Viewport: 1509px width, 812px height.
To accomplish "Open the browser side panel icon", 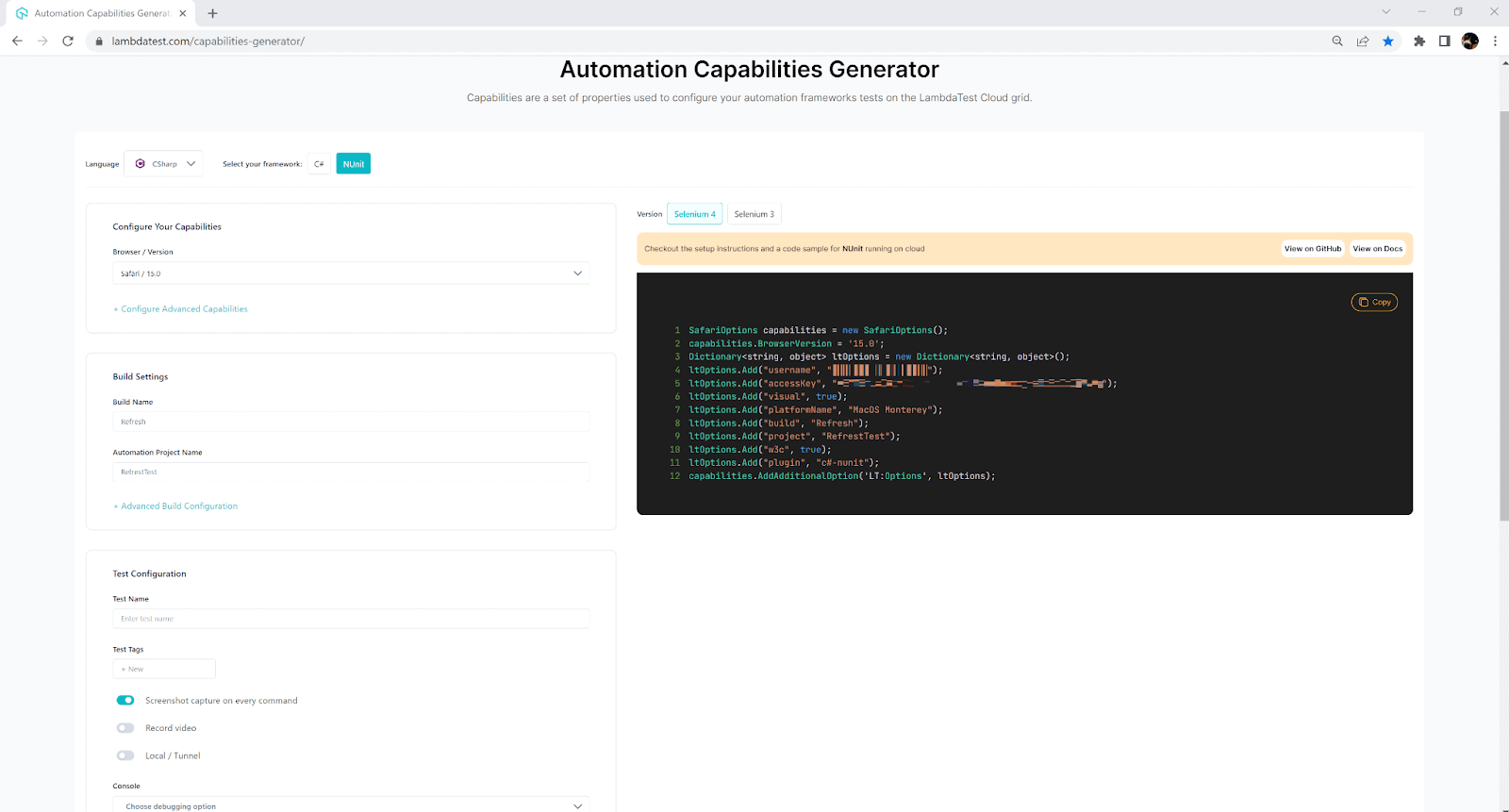I will tap(1444, 41).
